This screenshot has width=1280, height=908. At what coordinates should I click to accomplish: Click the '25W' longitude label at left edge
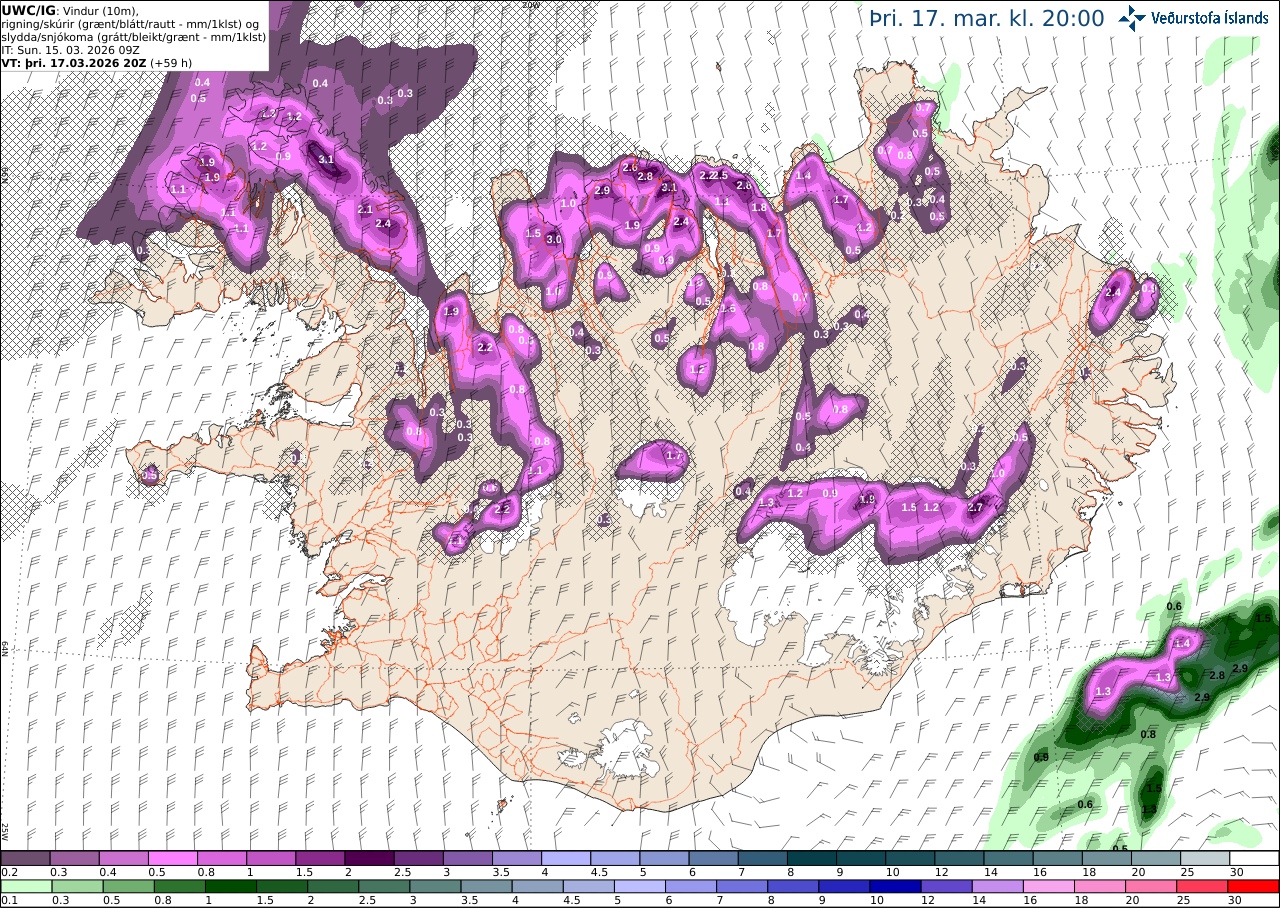[5, 830]
